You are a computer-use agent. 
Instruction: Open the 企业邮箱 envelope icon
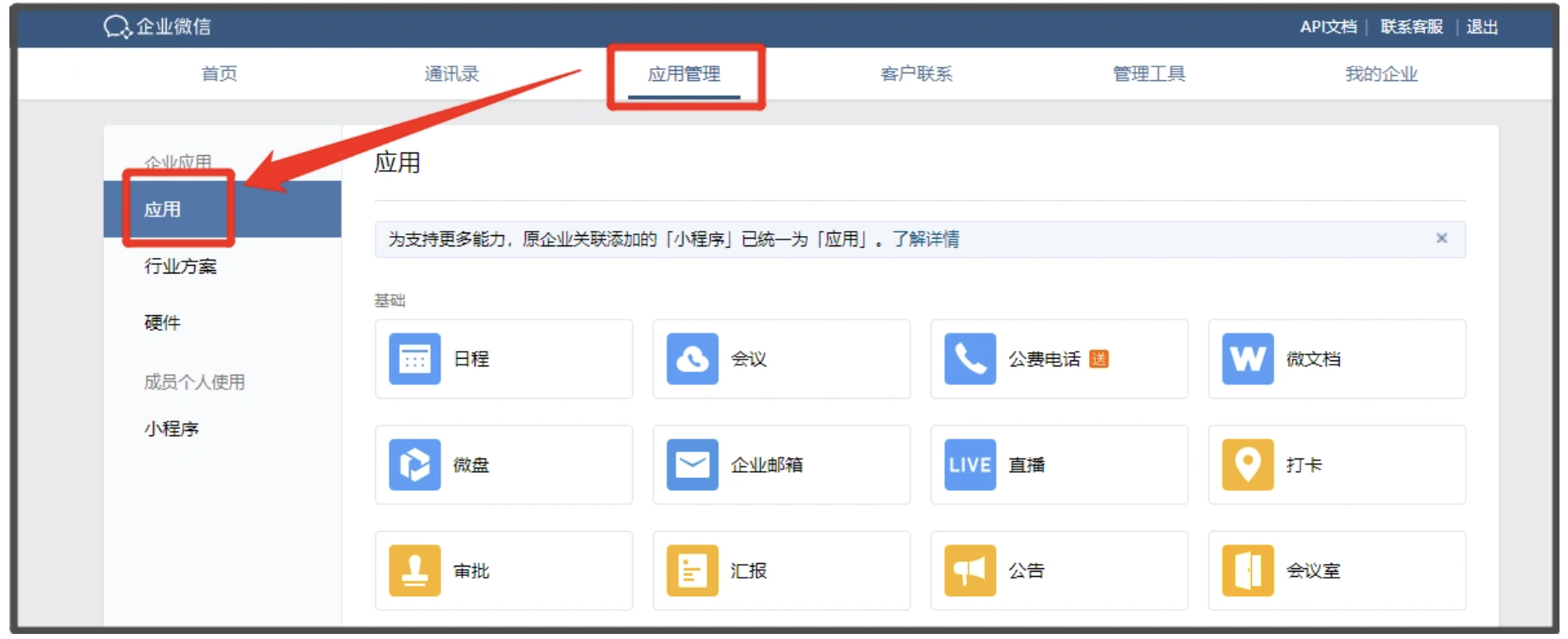(692, 464)
